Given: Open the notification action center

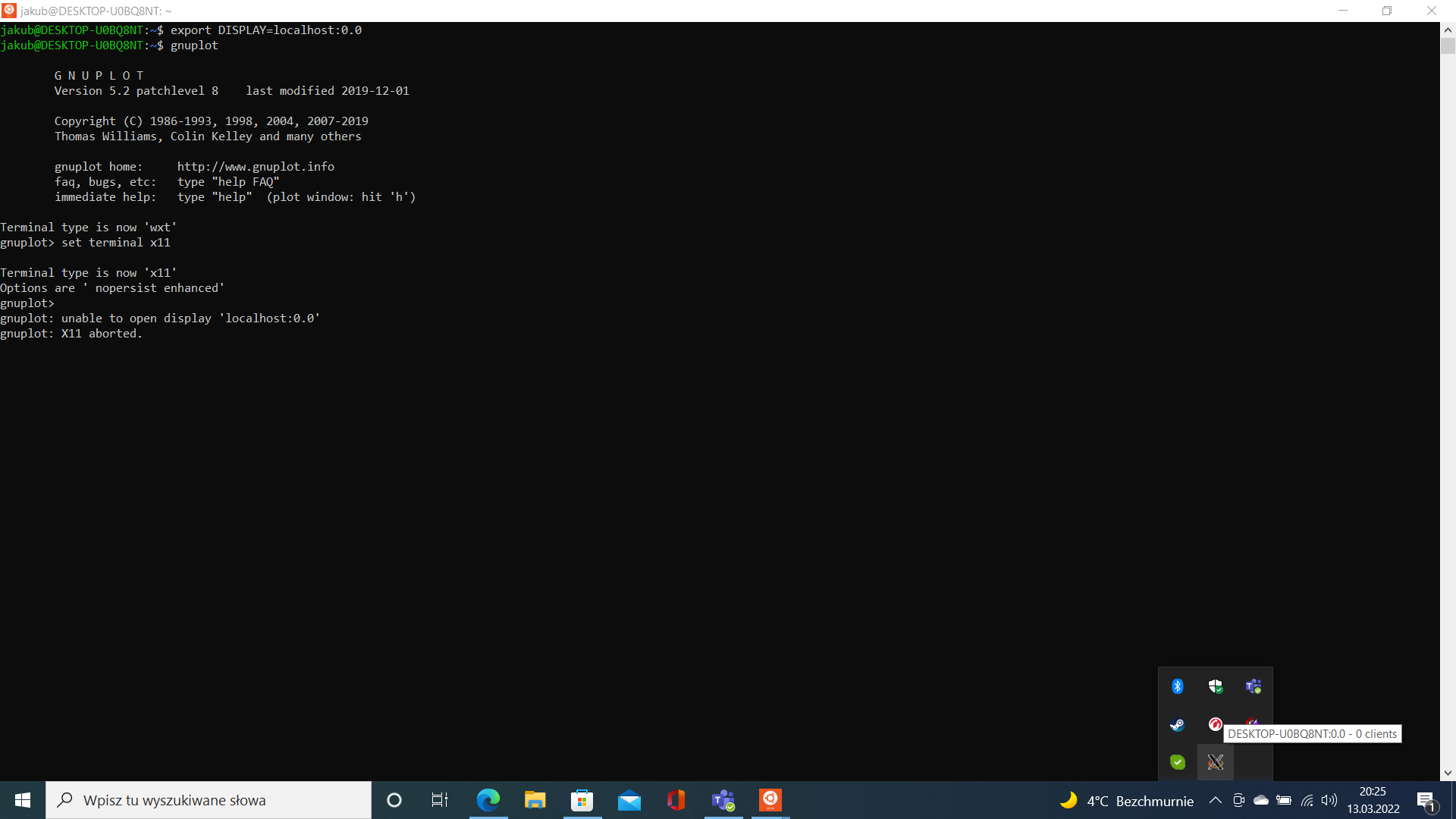Looking at the screenshot, I should [x=1426, y=801].
